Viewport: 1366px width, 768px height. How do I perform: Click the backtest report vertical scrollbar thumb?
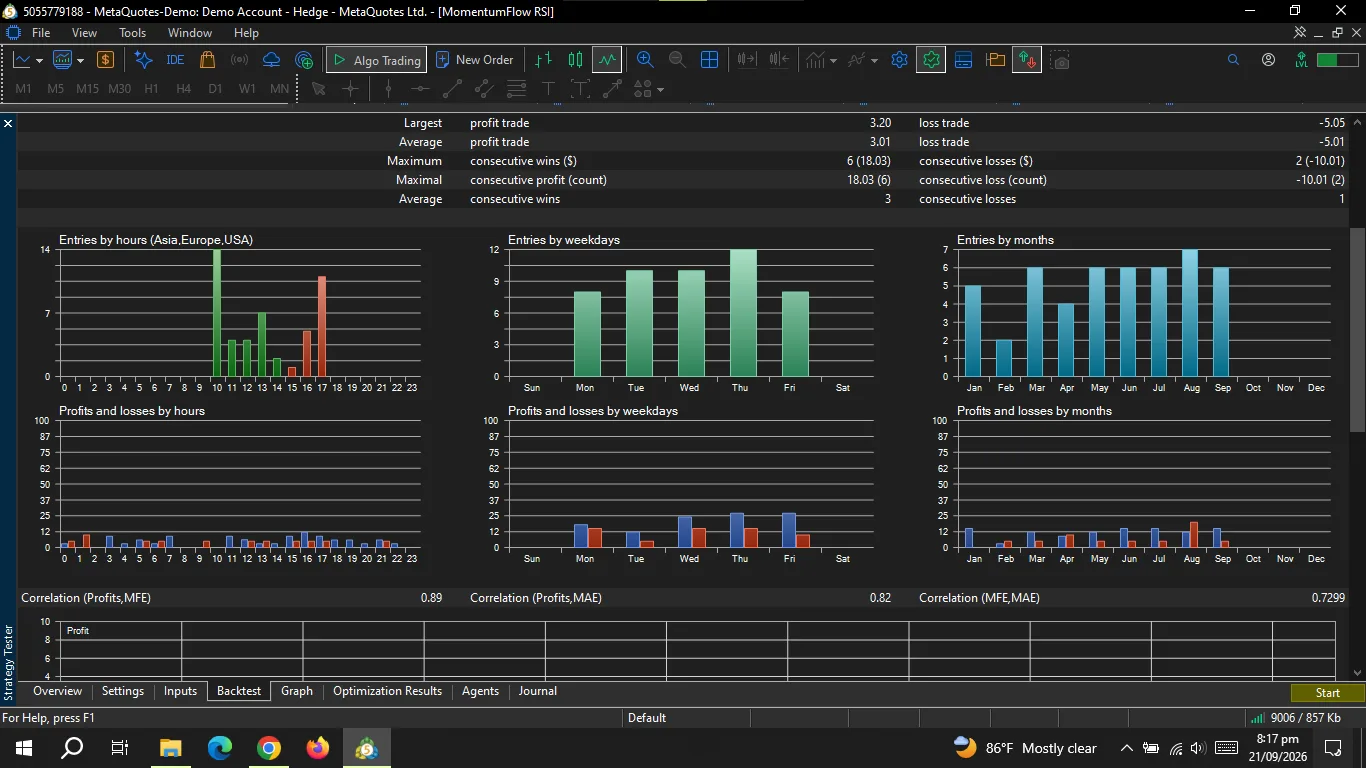coord(1357,330)
